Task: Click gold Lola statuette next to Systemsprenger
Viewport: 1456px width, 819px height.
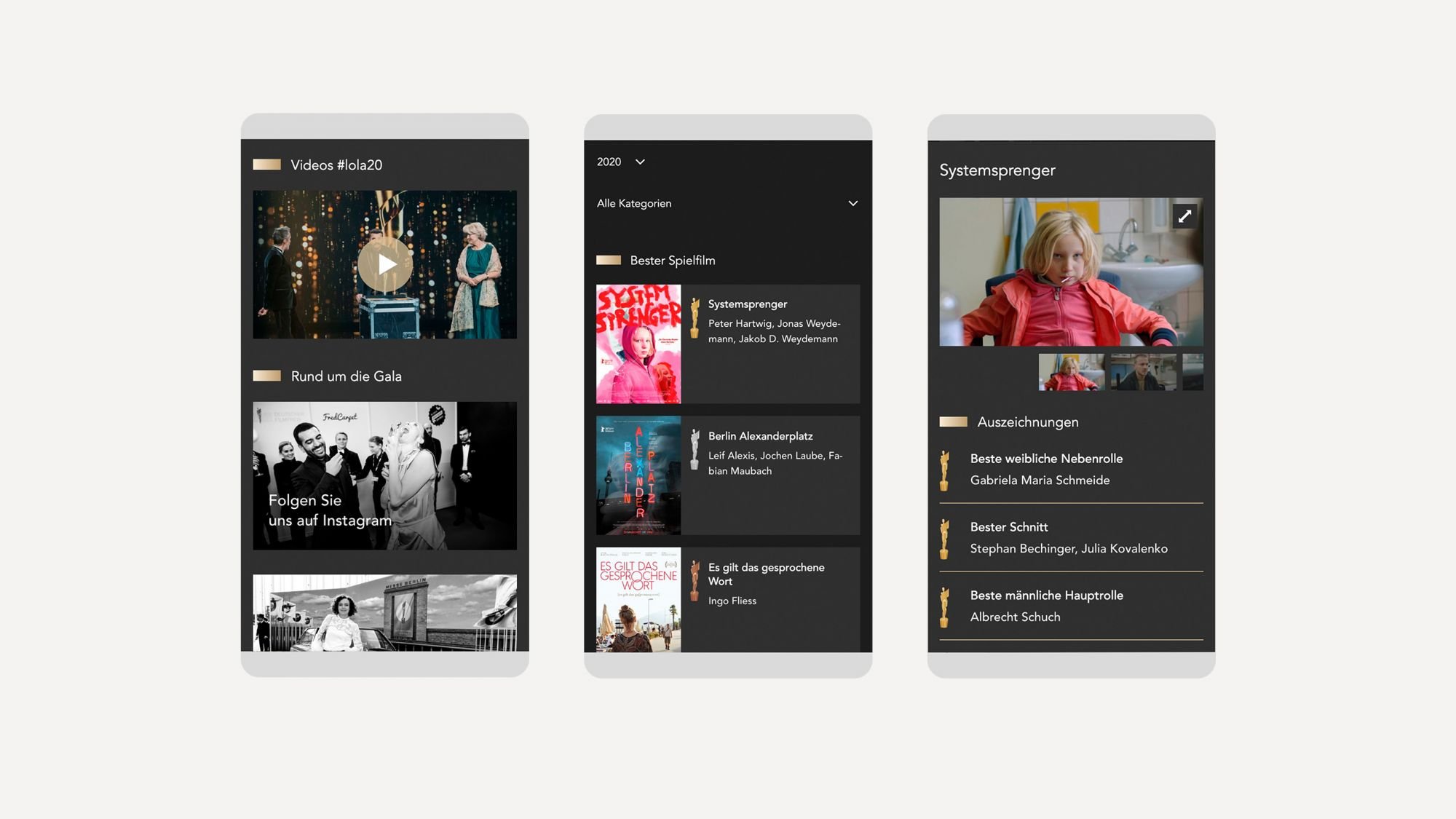Action: (x=695, y=318)
